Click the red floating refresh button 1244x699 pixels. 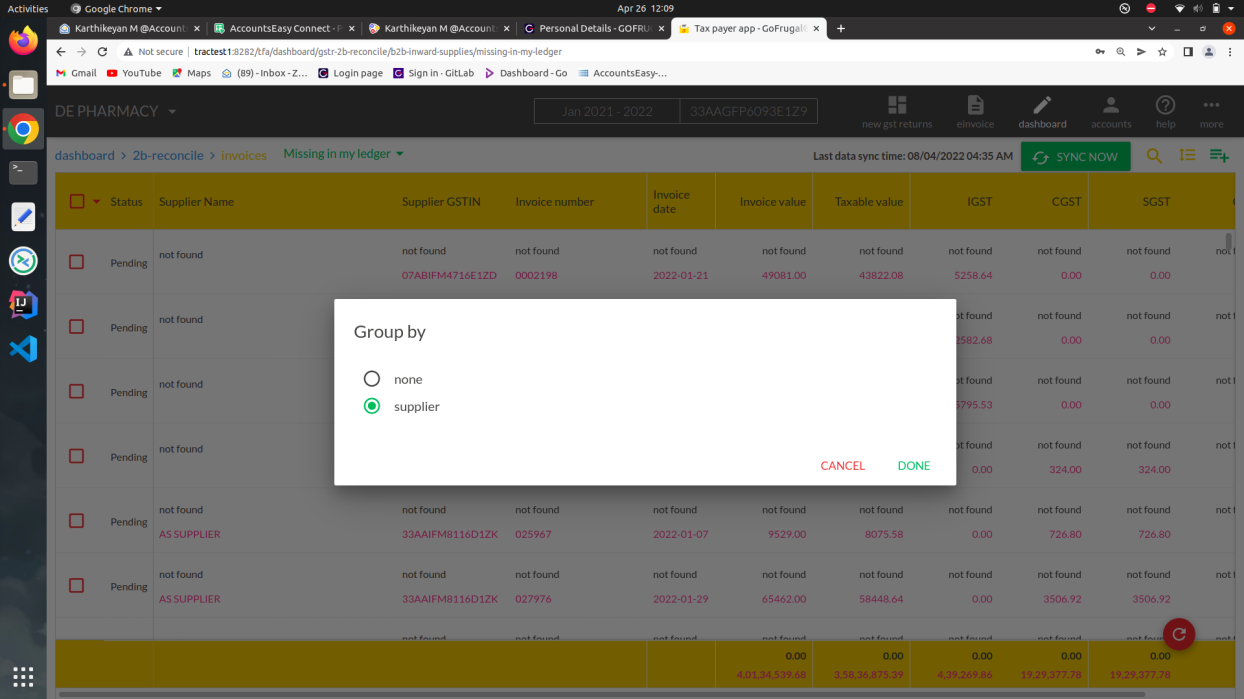click(1179, 634)
